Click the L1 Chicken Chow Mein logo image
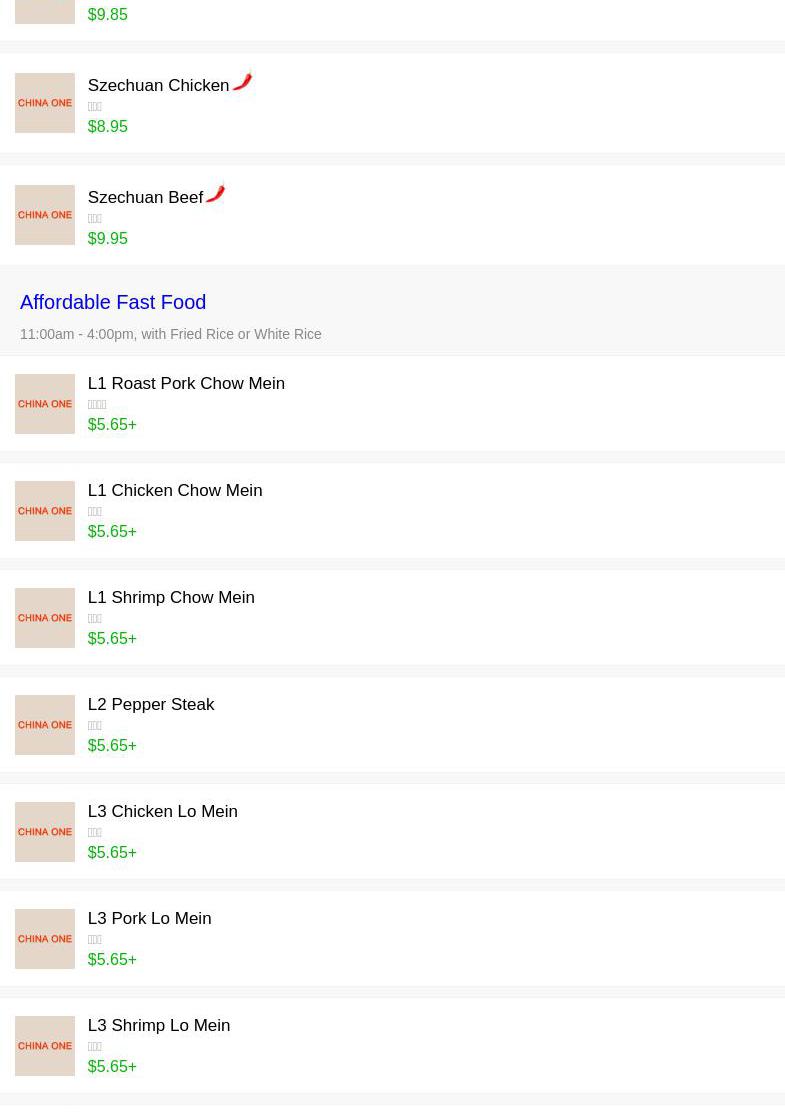The width and height of the screenshot is (785, 1115). [45, 511]
